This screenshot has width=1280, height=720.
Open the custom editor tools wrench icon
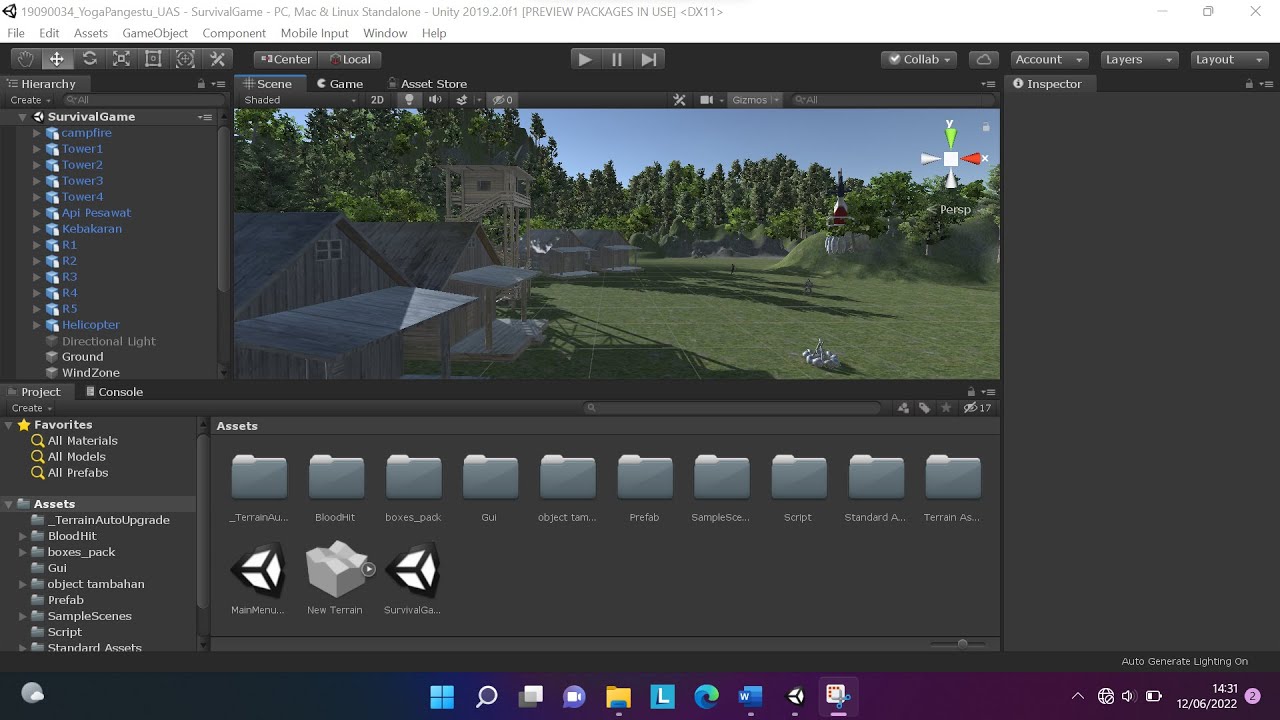(217, 59)
